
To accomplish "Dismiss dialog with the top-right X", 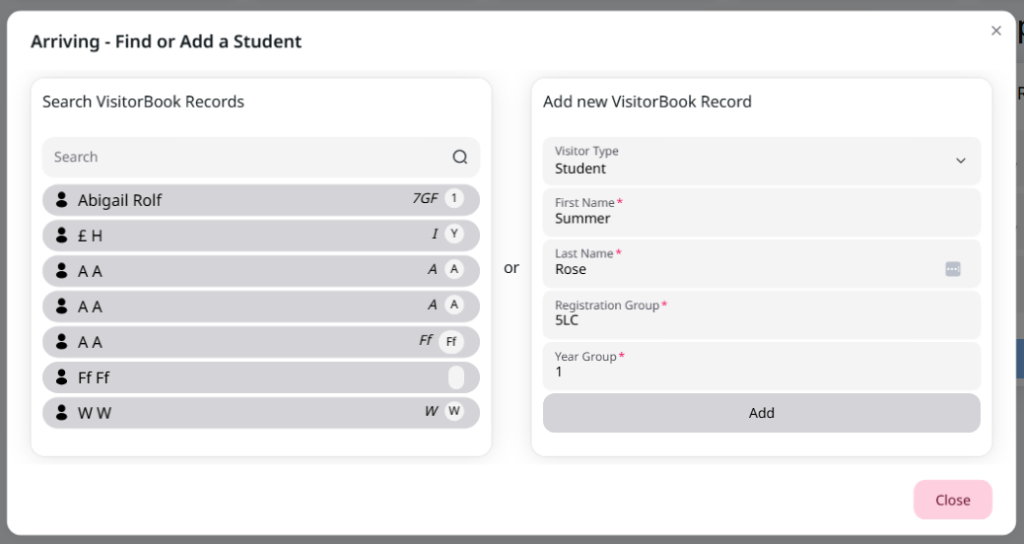I will tap(996, 31).
